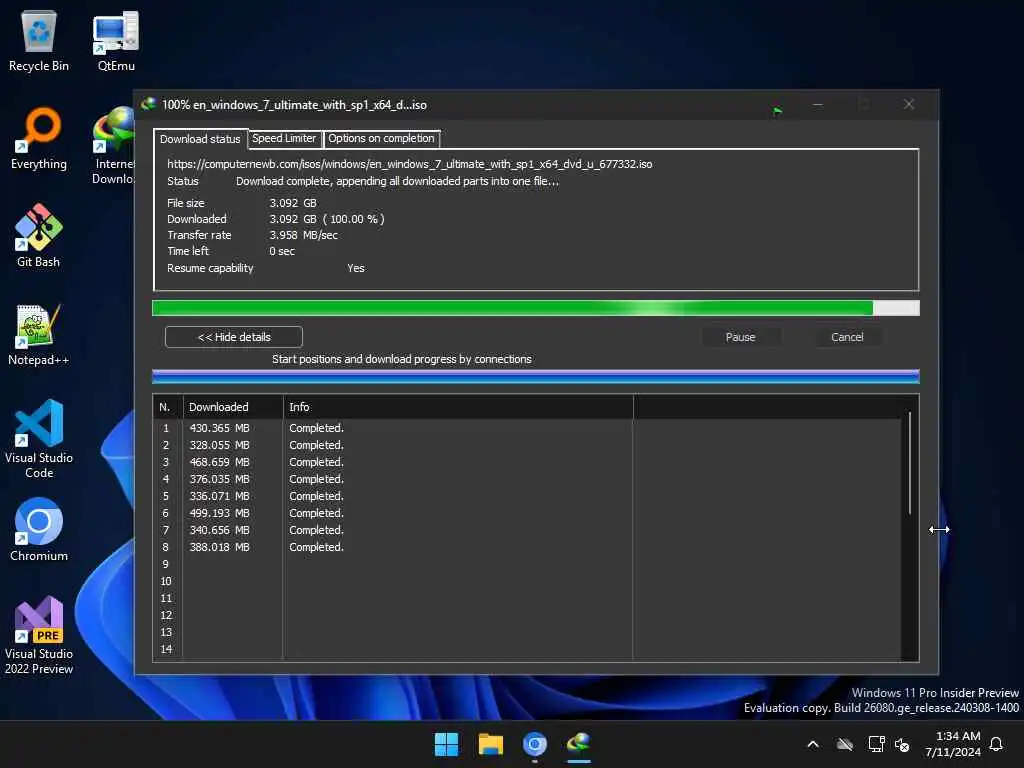Click the green download progress bar
1024x768 pixels.
pos(536,308)
